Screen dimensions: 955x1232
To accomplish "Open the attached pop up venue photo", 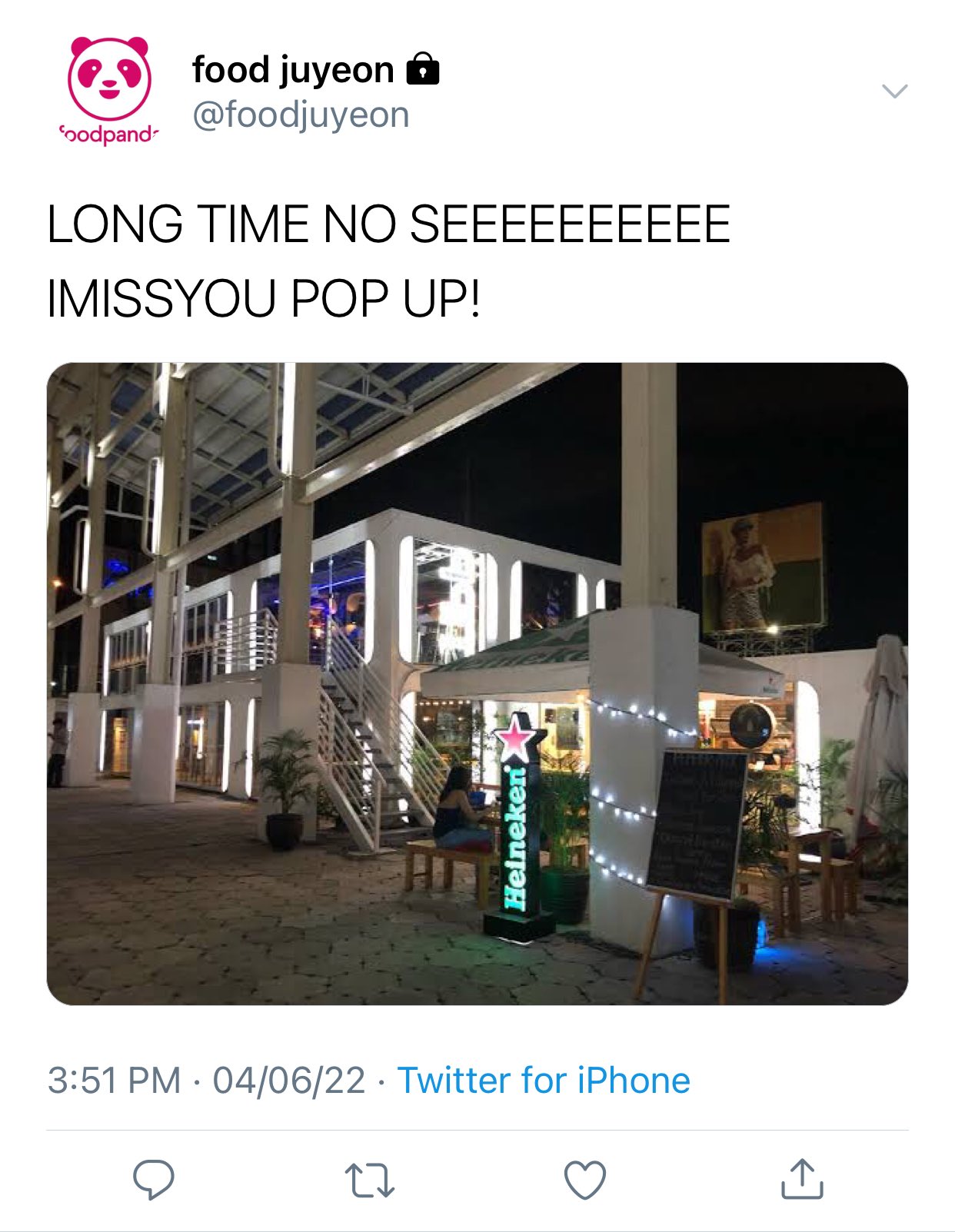I will click(477, 683).
